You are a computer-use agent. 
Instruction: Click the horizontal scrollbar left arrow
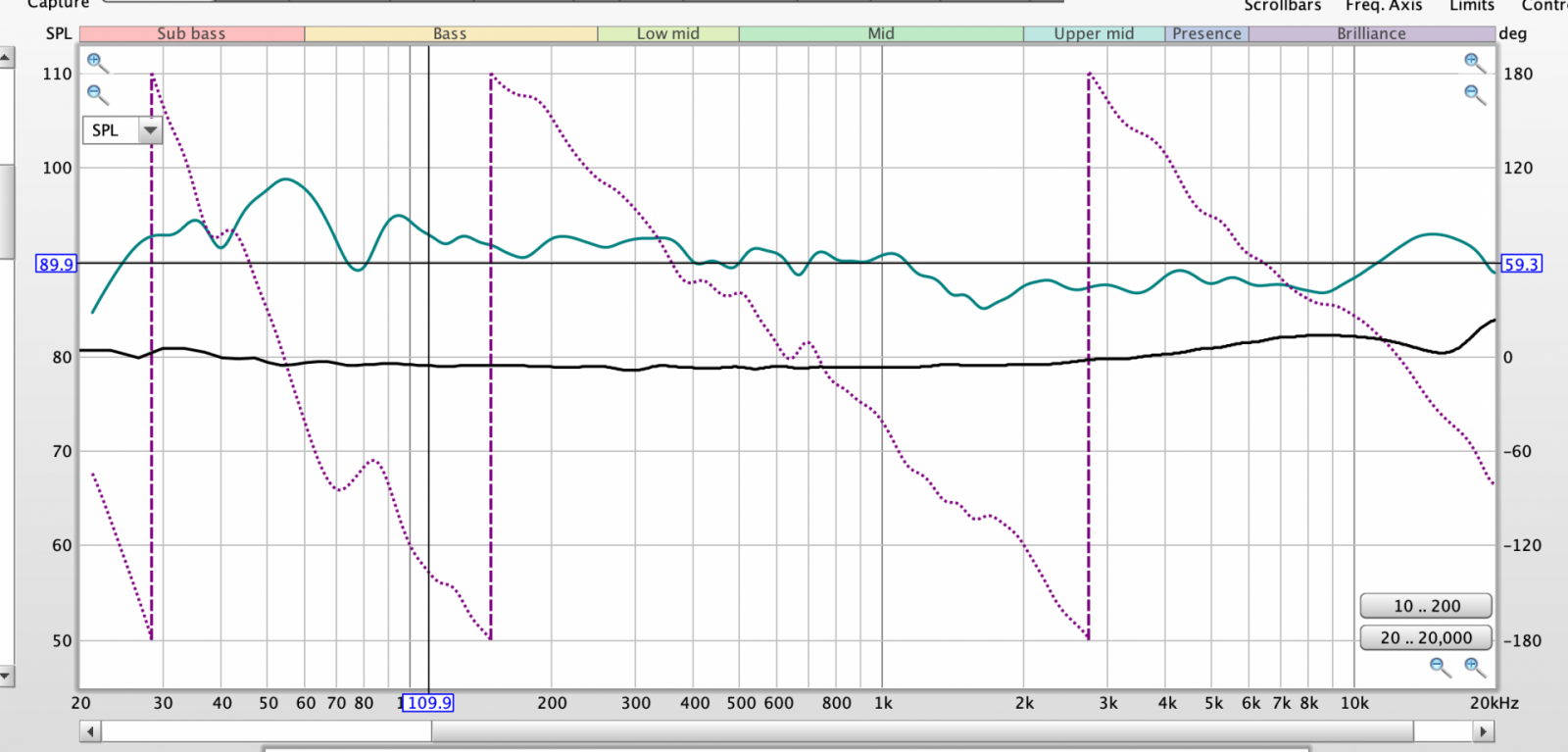90,731
